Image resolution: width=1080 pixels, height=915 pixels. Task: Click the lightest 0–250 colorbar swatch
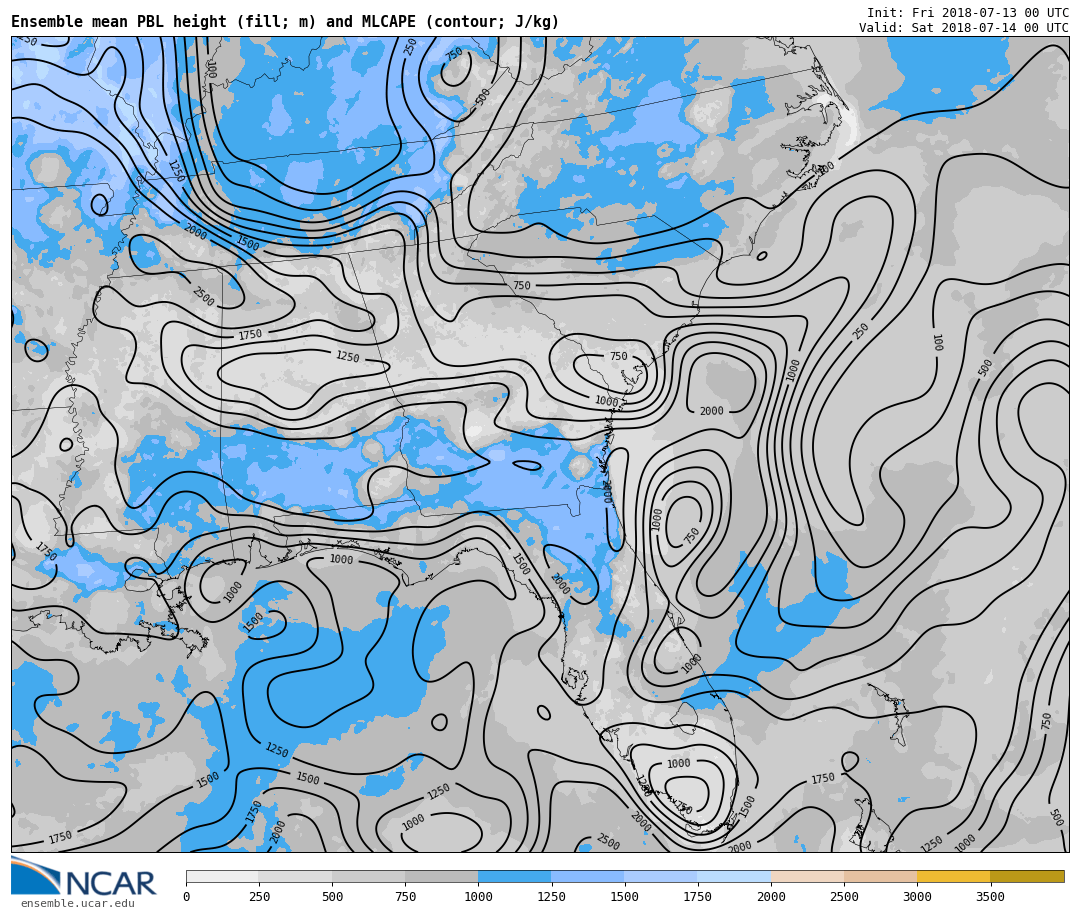coord(222,876)
